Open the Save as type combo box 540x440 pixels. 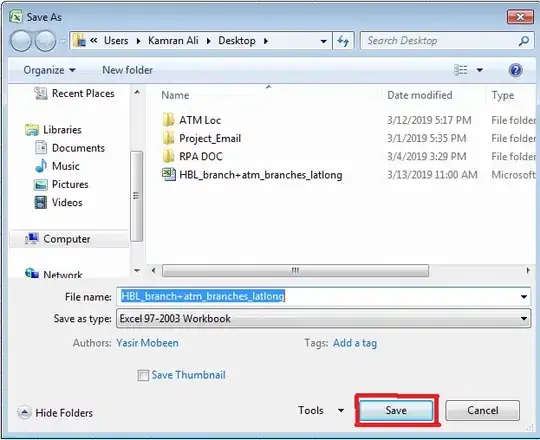click(x=323, y=318)
